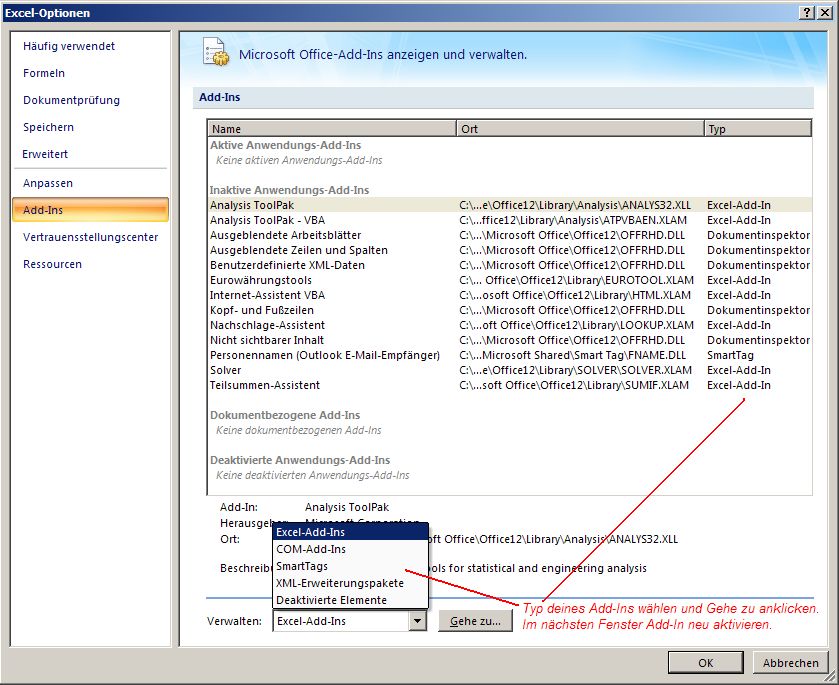
Task: Choose the Nachschlage-Assistent add-in
Action: [510, 325]
